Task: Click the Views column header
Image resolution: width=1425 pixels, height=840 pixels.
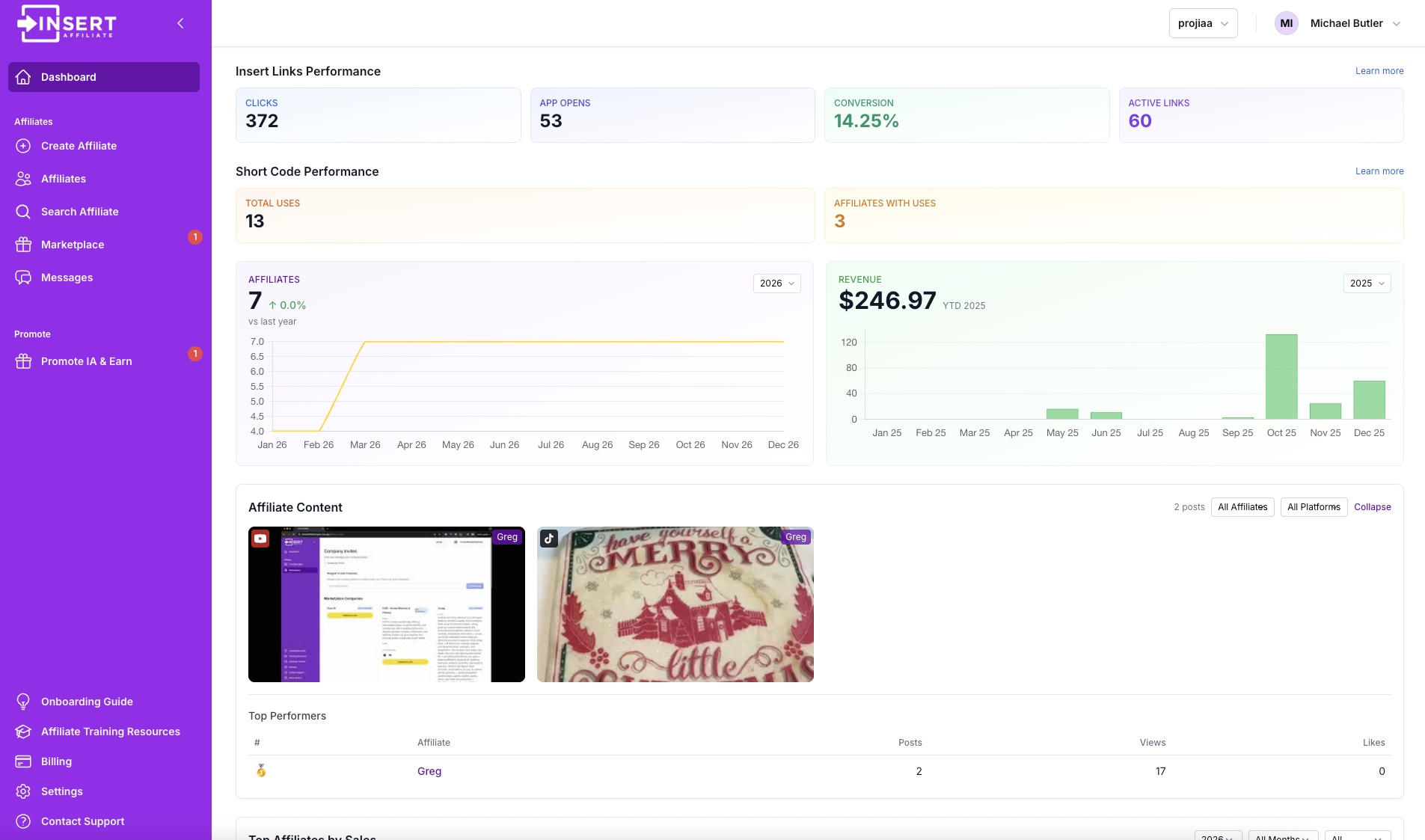Action: [x=1153, y=743]
